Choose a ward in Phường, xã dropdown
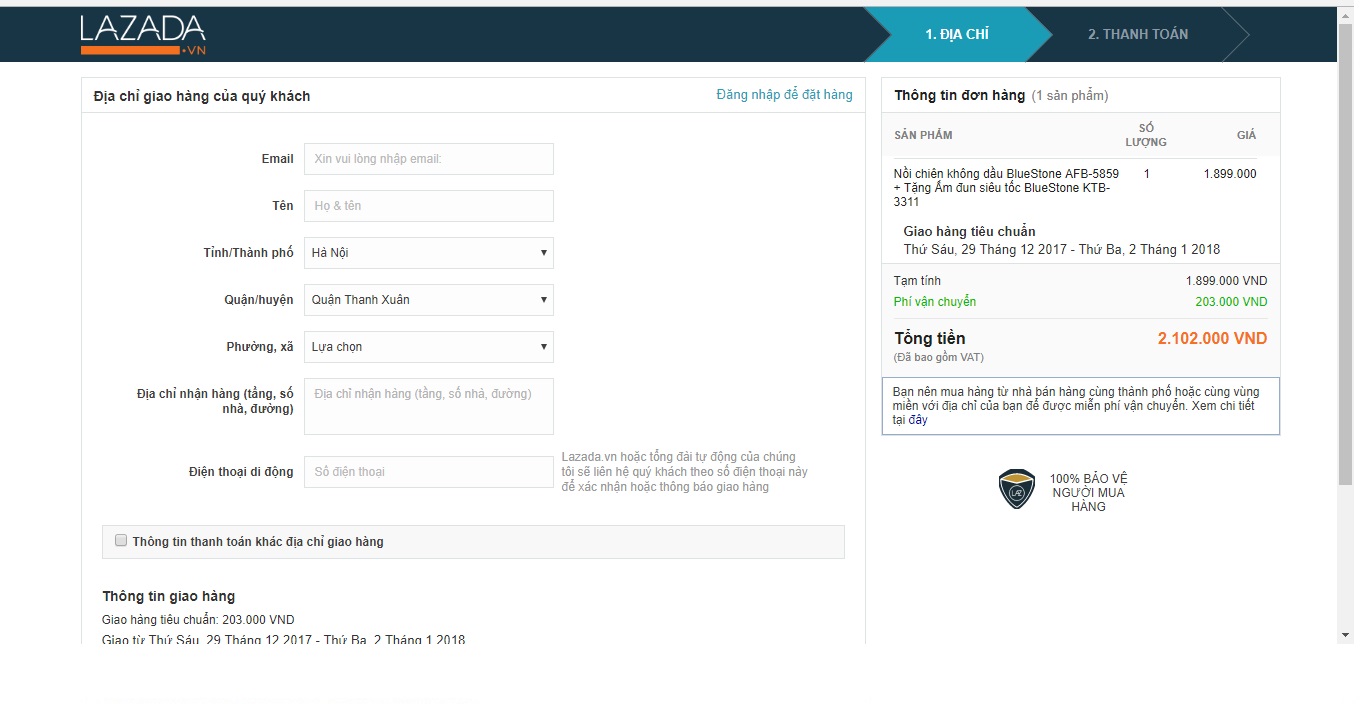 (x=428, y=347)
